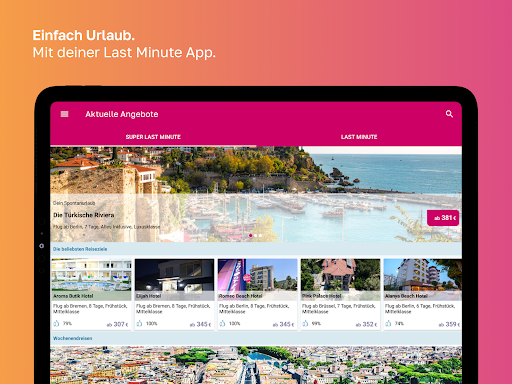Click thumbs-up icon on Pink Palace Hotel
Screen dimensions: 512x384
[x=305, y=324]
